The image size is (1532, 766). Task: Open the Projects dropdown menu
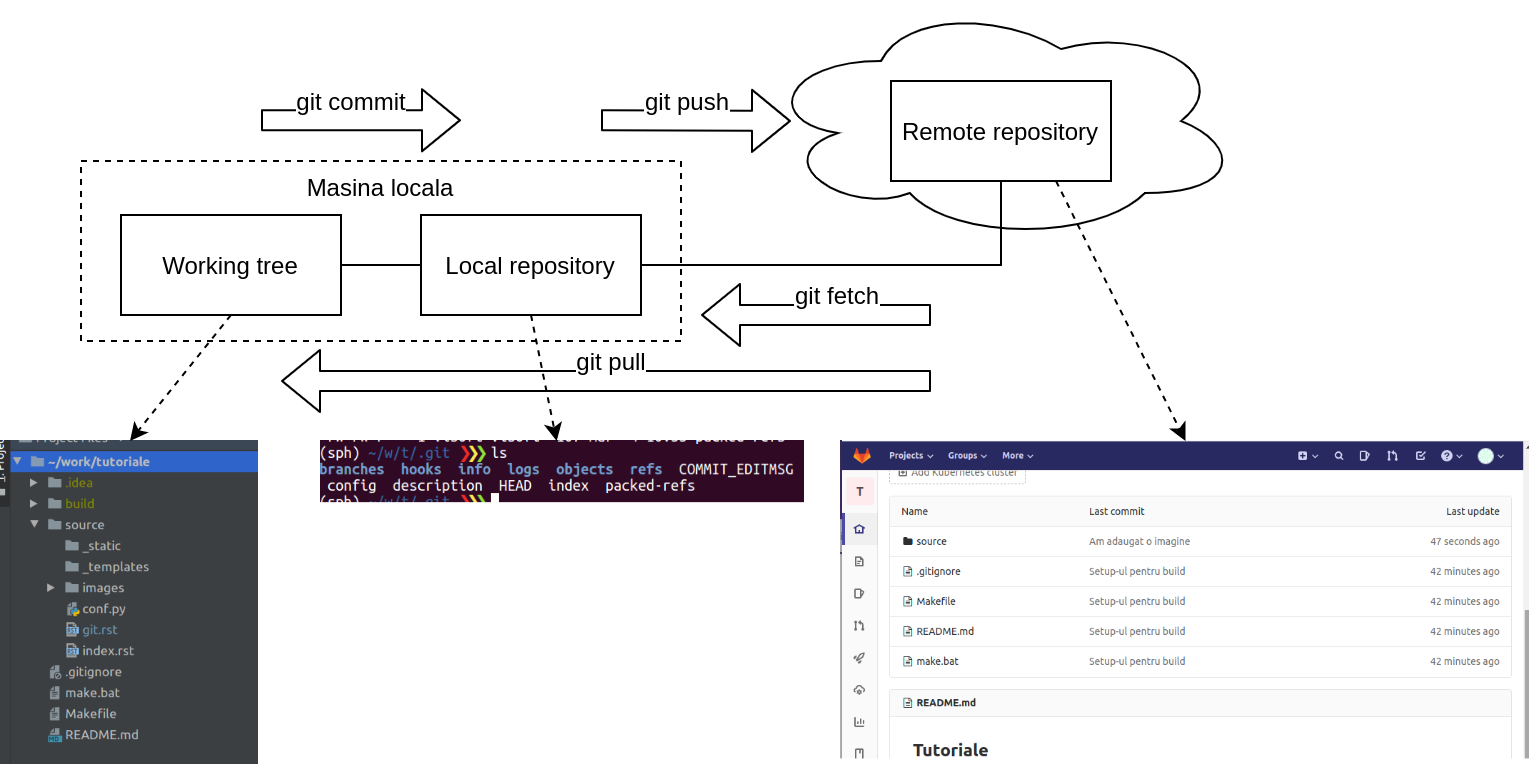point(910,456)
